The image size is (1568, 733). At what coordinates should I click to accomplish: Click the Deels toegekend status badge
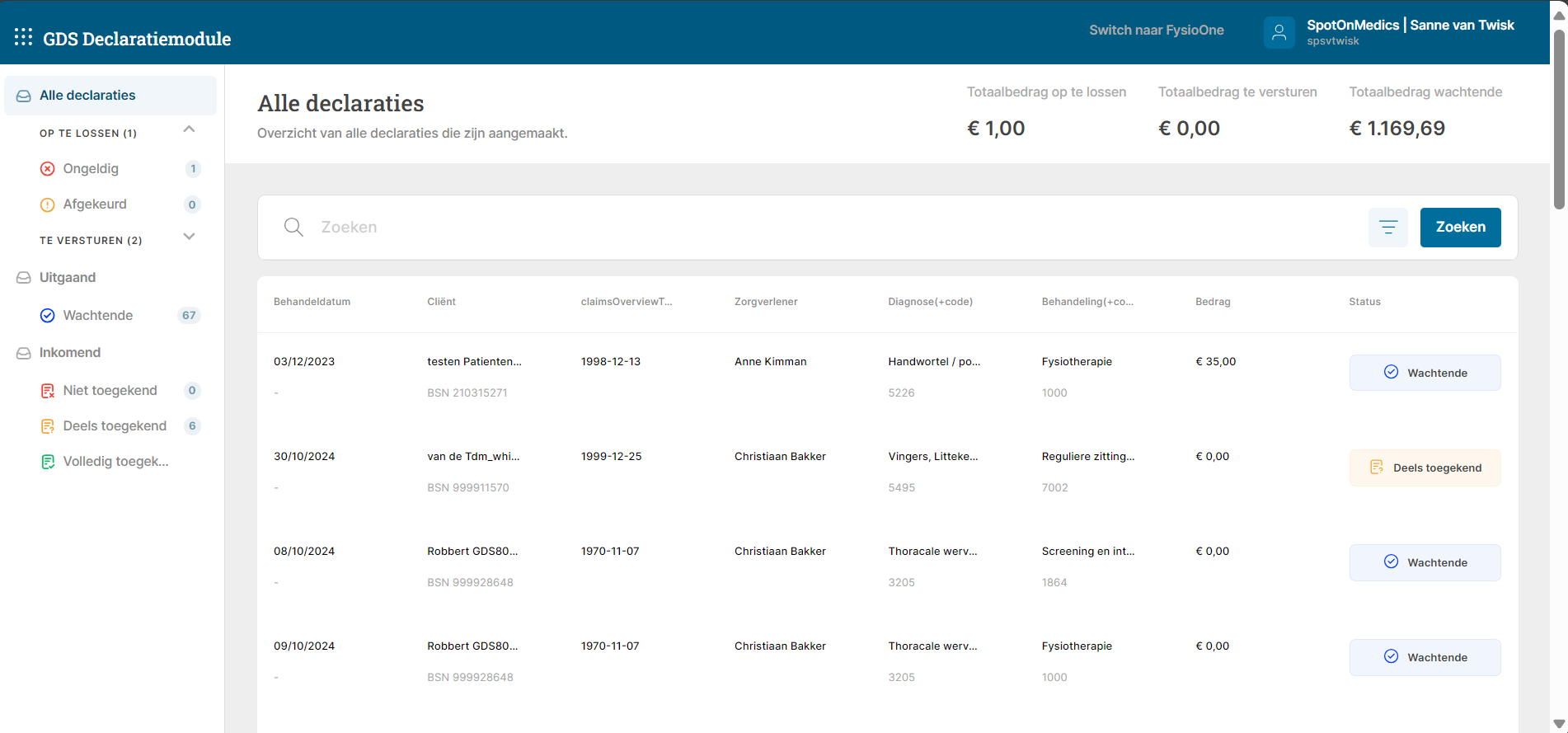pos(1425,468)
